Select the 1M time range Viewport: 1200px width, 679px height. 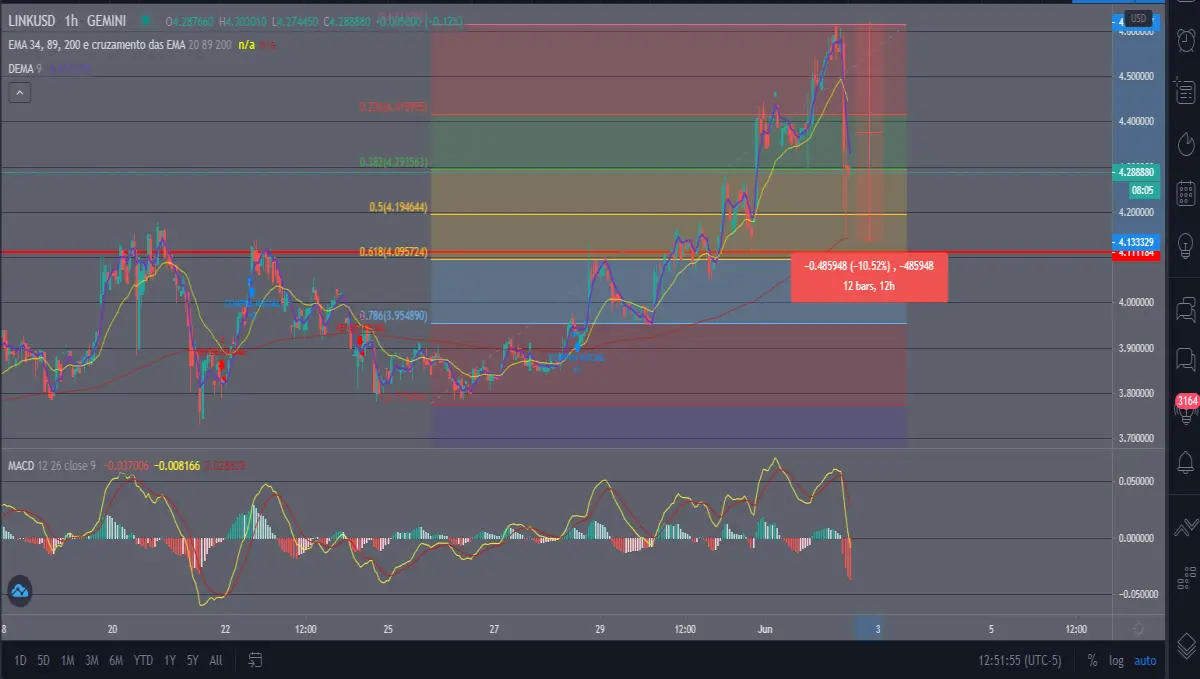point(67,660)
